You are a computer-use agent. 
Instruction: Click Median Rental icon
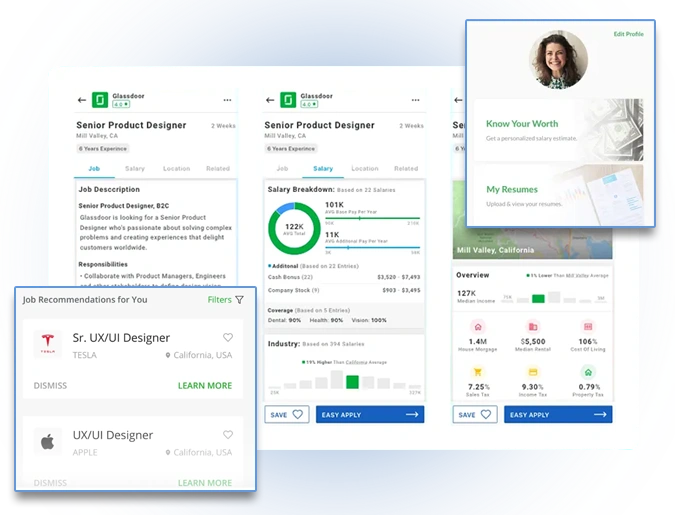(533, 327)
